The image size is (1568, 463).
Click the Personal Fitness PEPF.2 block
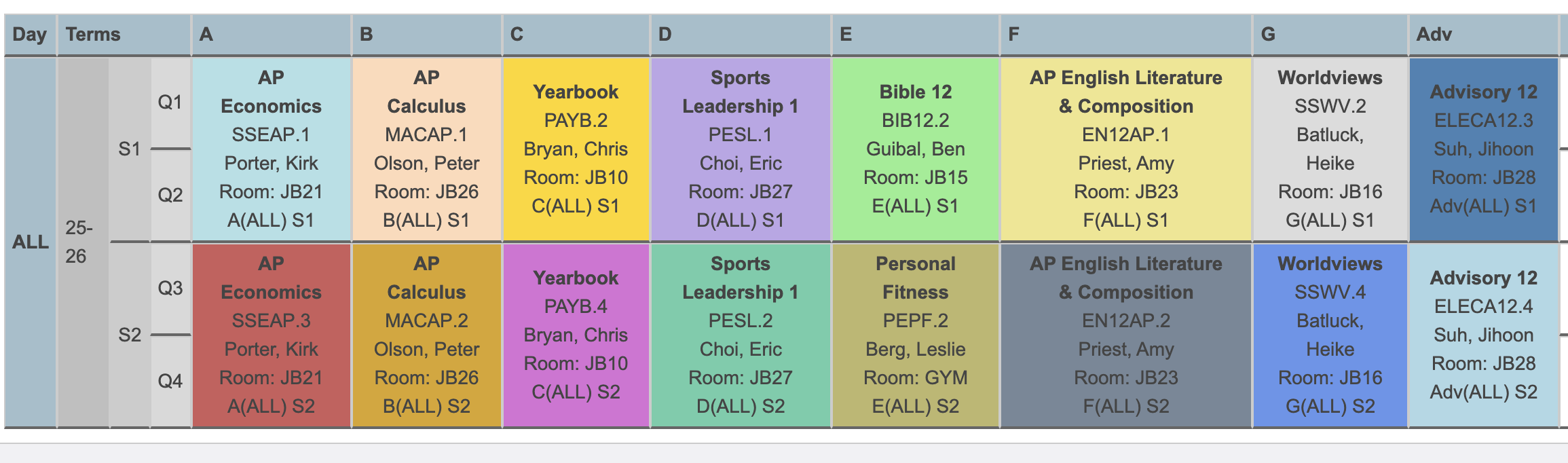915,335
